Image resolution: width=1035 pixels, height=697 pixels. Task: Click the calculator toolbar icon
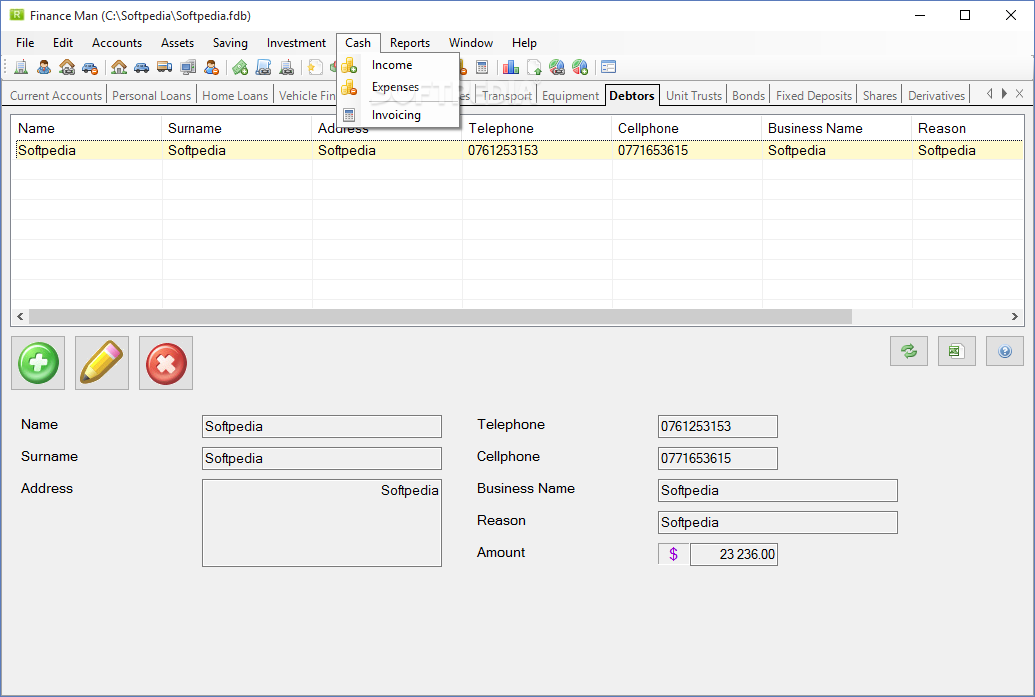coord(482,67)
